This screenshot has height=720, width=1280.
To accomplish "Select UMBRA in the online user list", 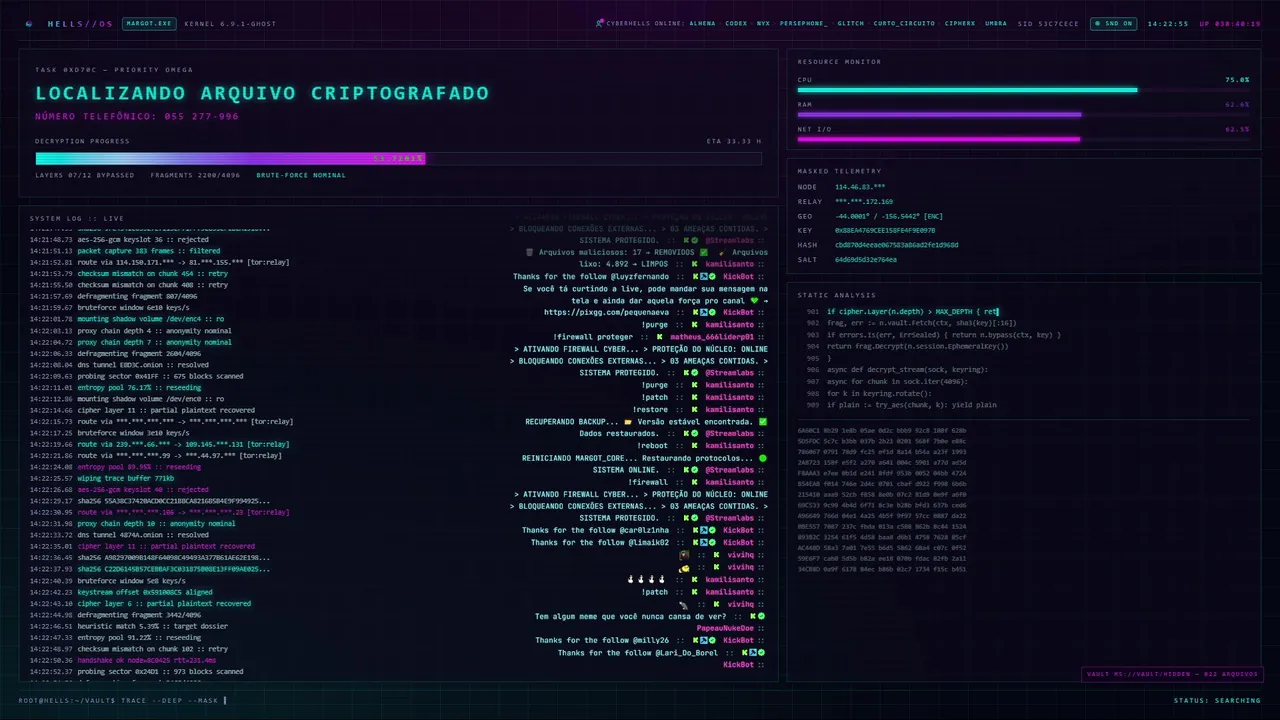I will [x=996, y=23].
